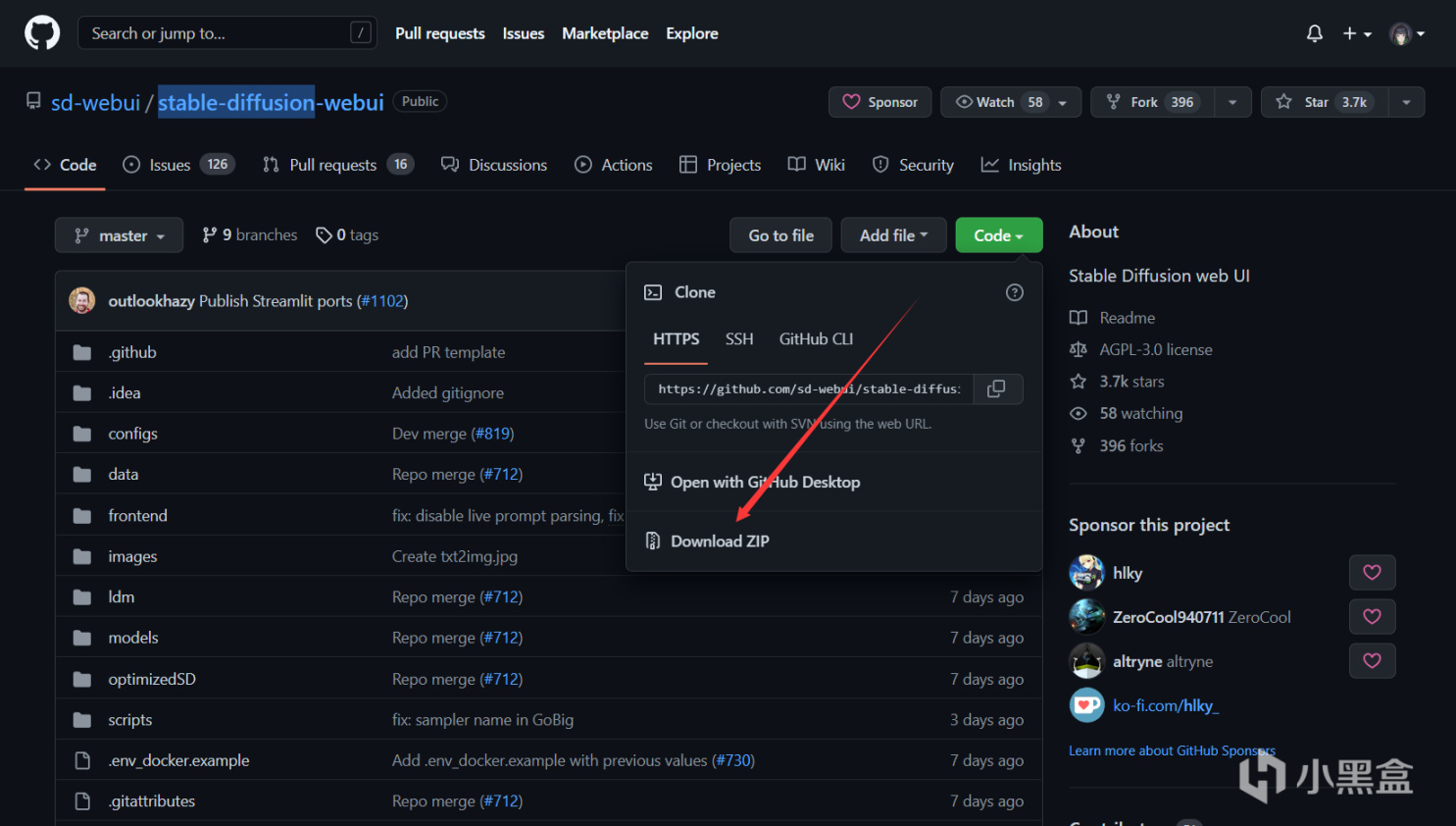The height and width of the screenshot is (826, 1456).
Task: Click the GitHub Octocat logo
Action: (42, 33)
